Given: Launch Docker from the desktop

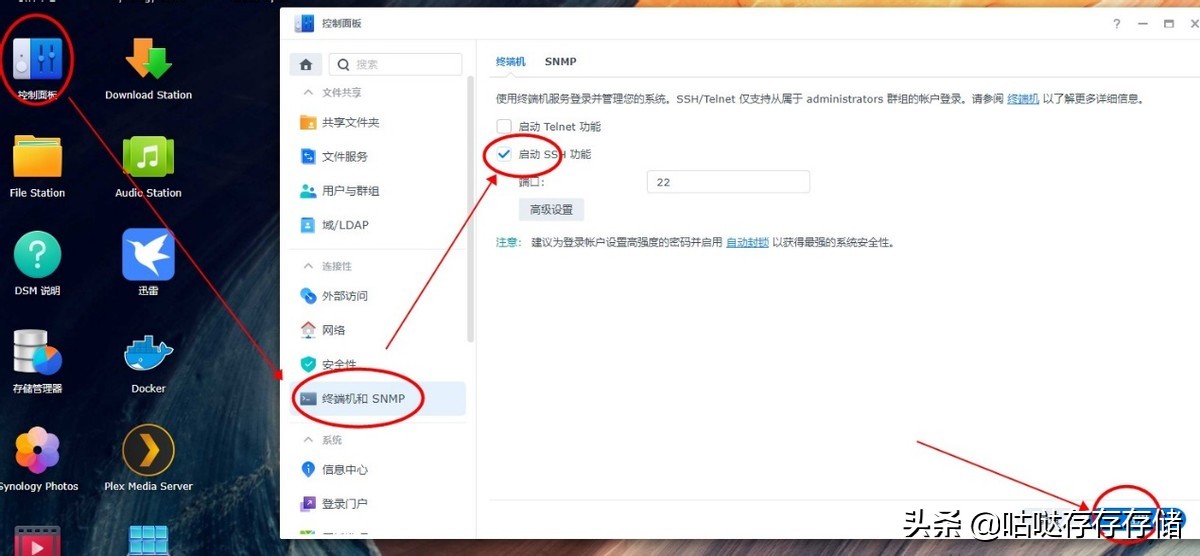Looking at the screenshot, I should 149,352.
